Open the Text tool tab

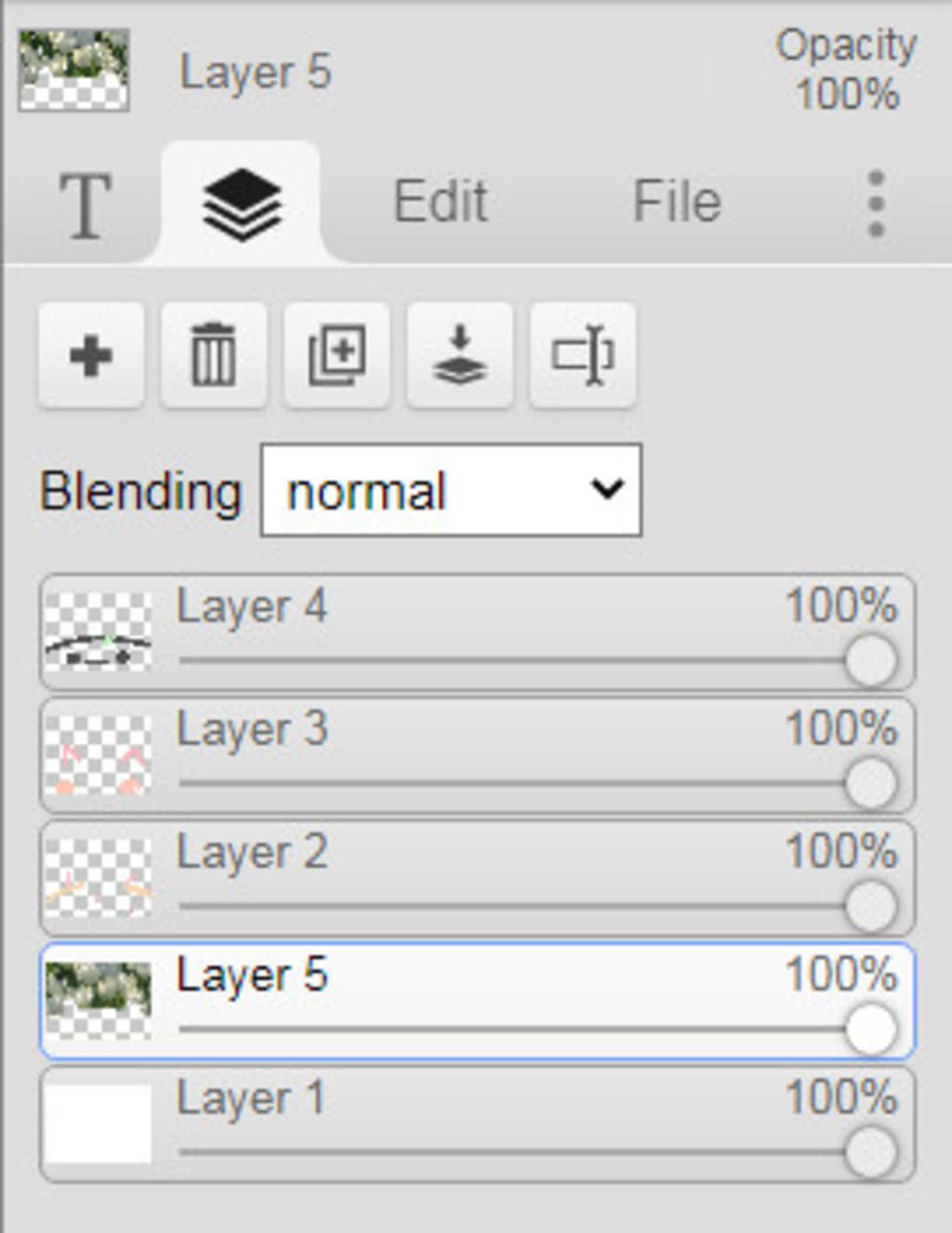click(x=85, y=205)
